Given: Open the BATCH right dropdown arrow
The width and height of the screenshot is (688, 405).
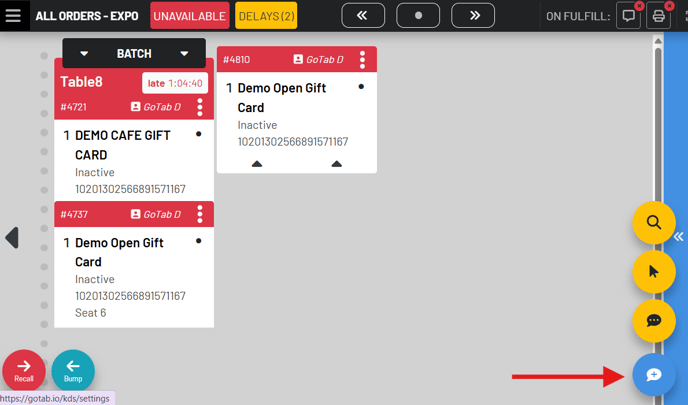Looking at the screenshot, I should click(x=184, y=54).
